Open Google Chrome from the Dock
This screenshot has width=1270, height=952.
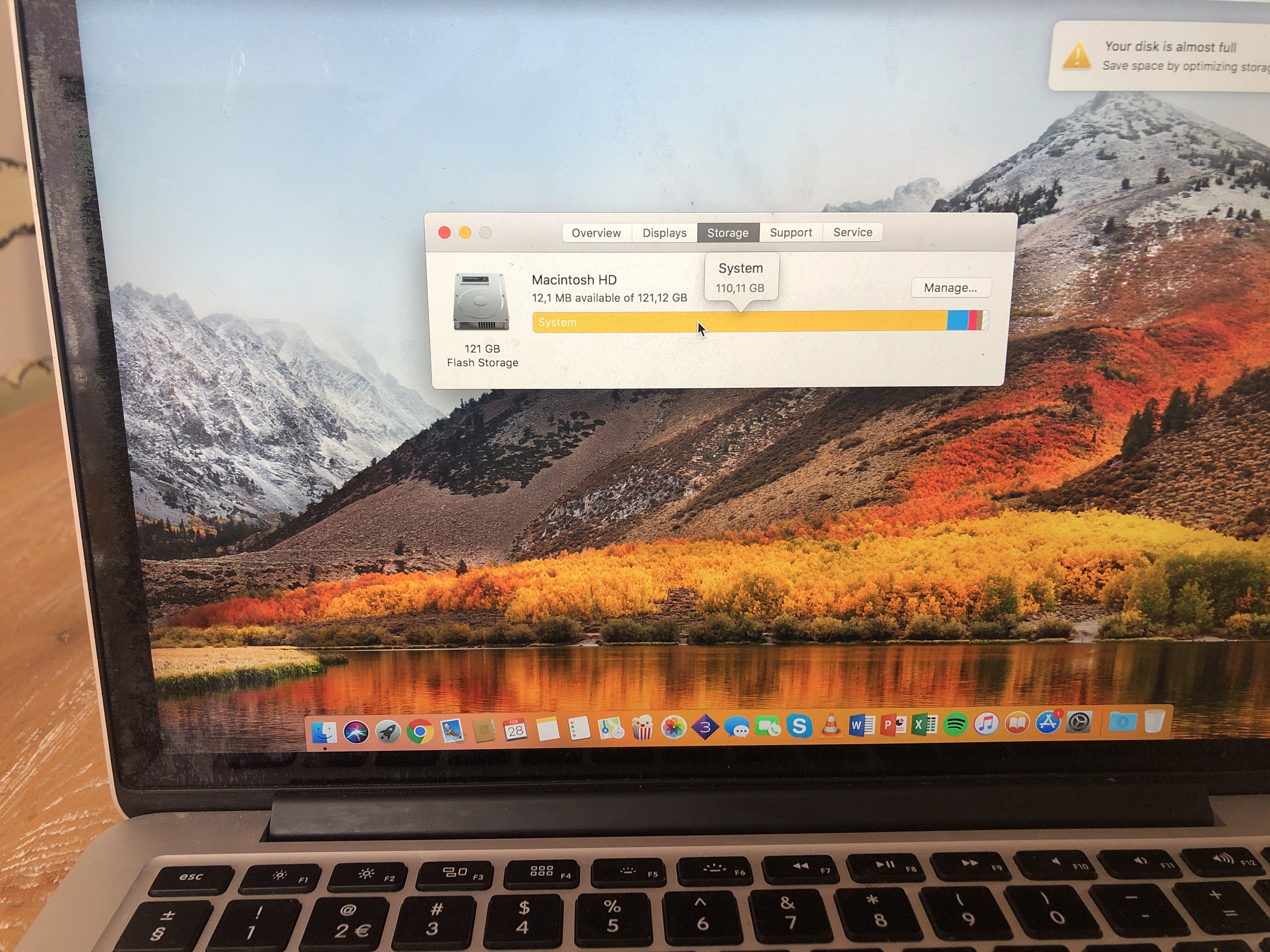tap(420, 732)
